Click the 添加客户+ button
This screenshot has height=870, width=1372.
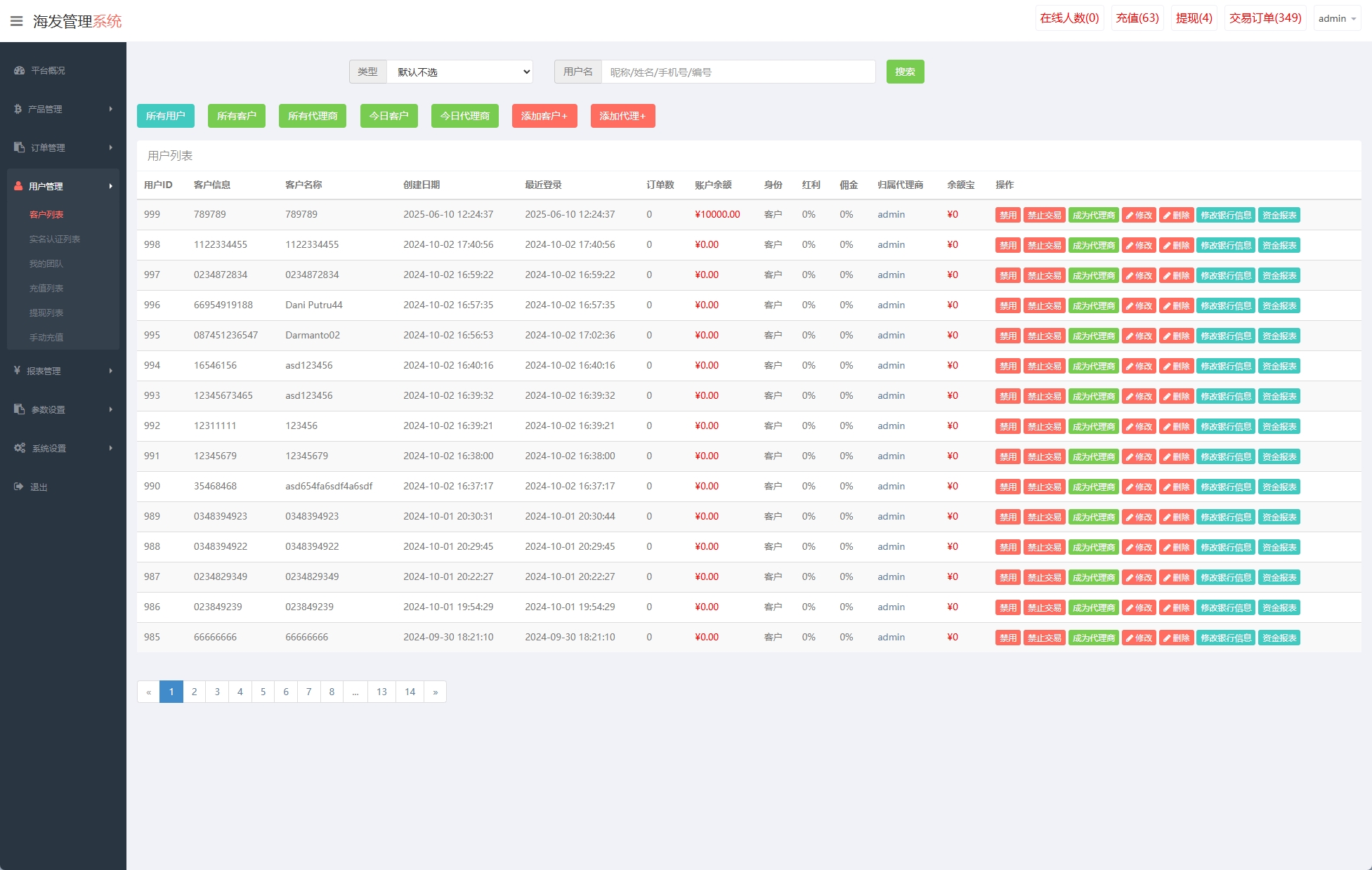544,116
